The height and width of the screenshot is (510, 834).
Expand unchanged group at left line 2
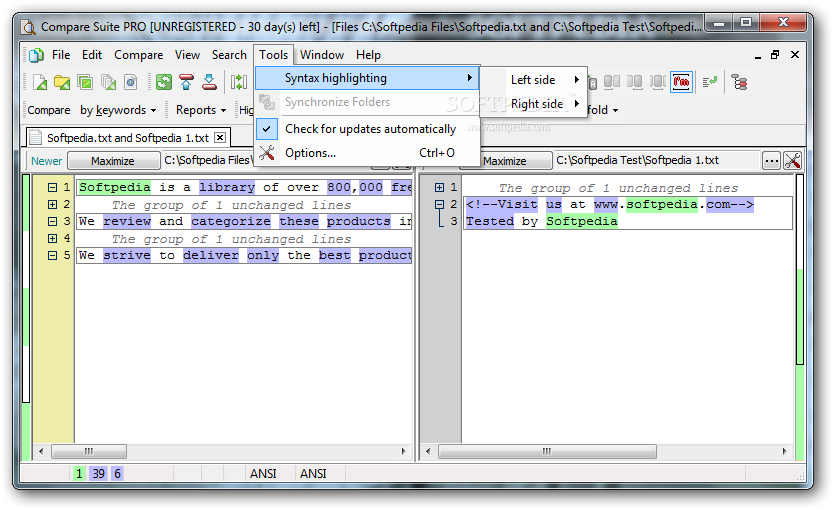point(52,204)
